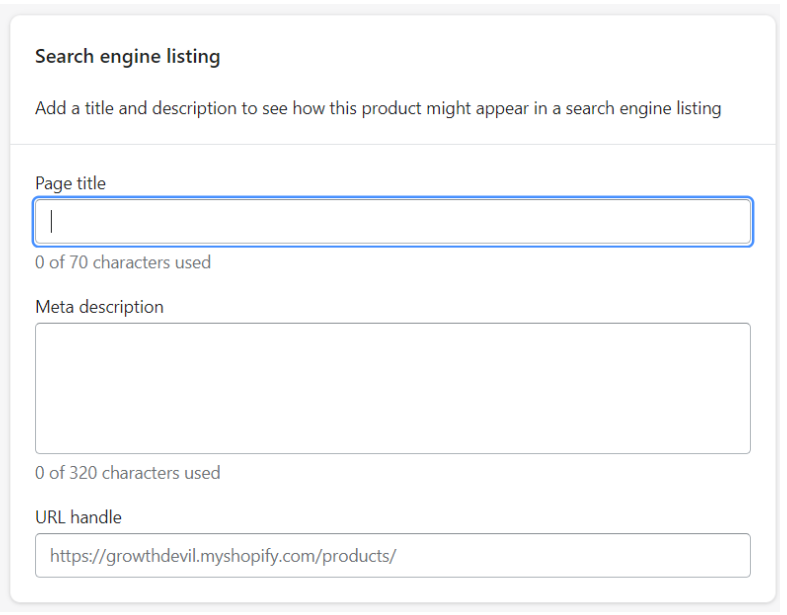
Task: Click the 0 of 70 characters used counter
Action: point(123,263)
